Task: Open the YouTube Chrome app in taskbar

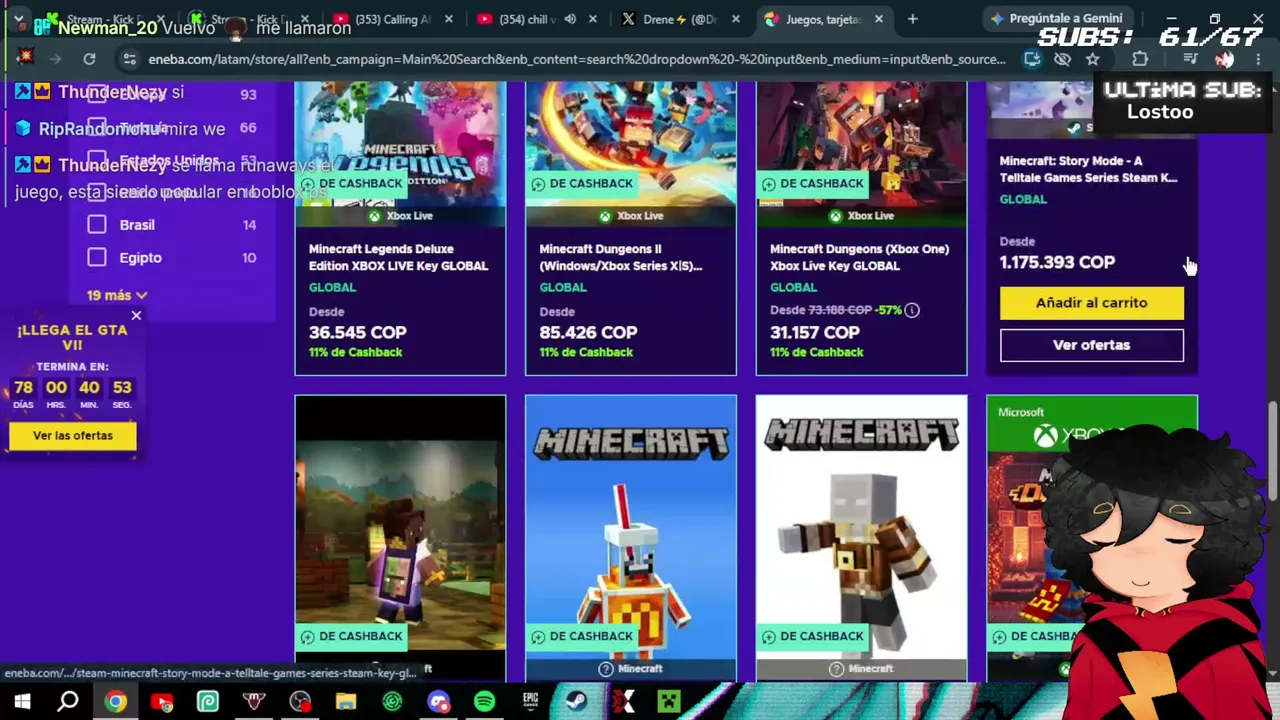Action: [x=162, y=702]
